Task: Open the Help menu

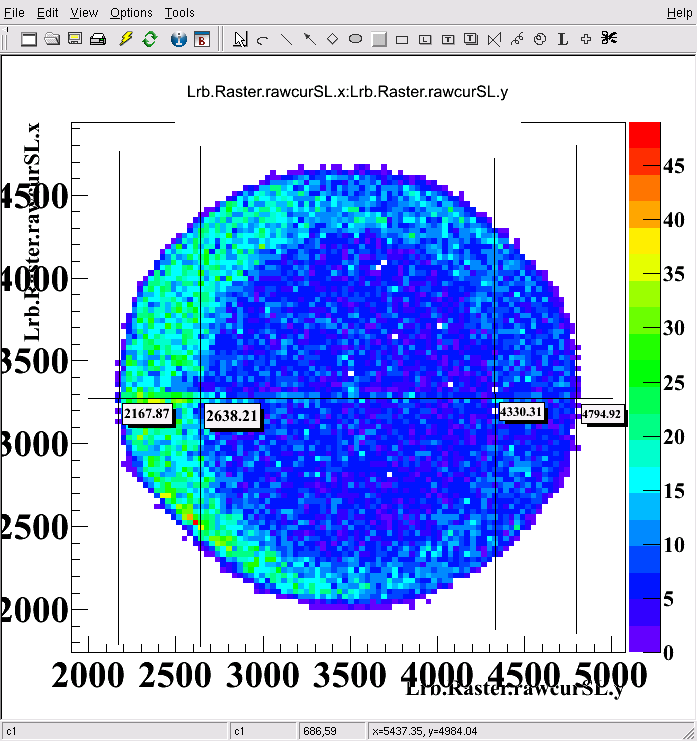Action: pyautogui.click(x=680, y=13)
